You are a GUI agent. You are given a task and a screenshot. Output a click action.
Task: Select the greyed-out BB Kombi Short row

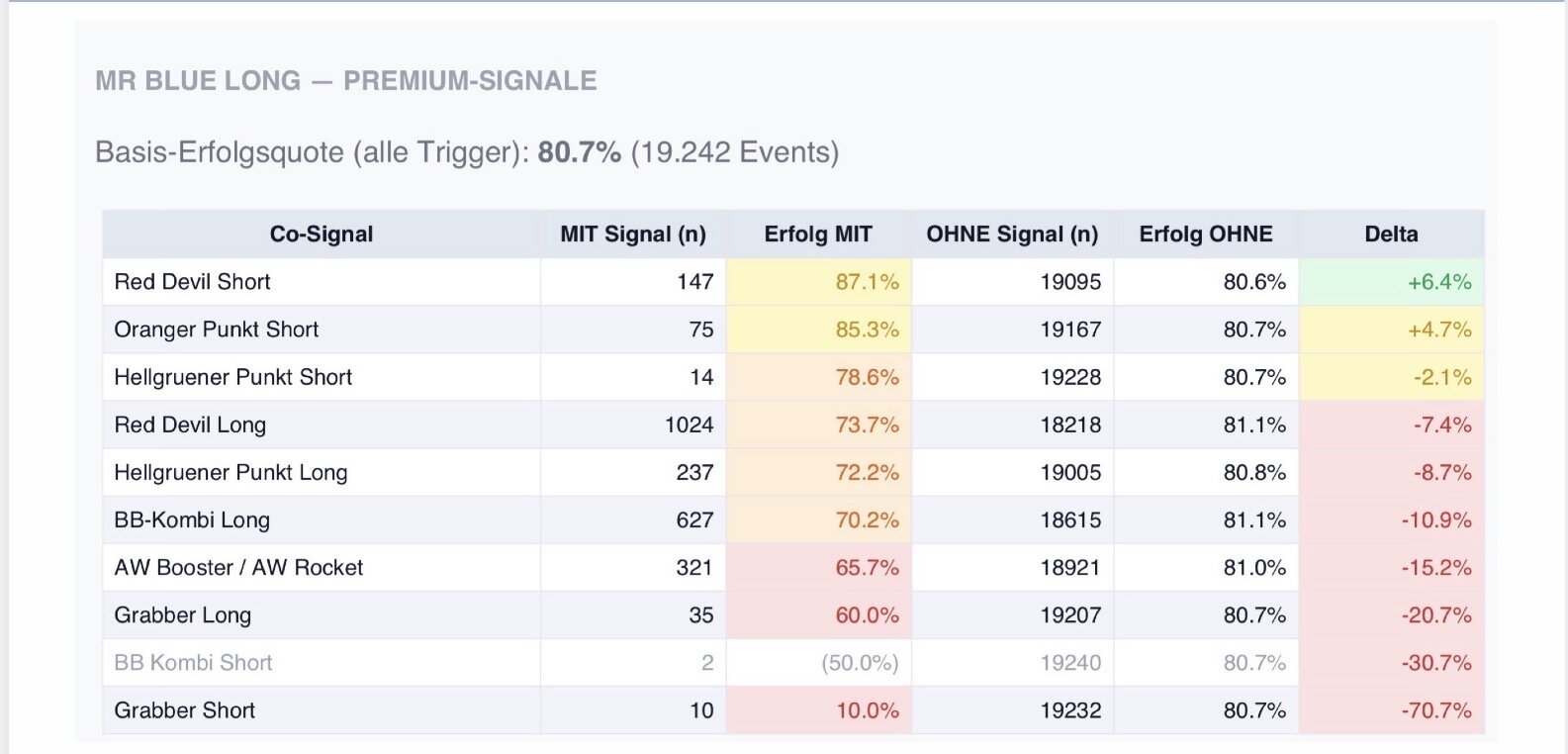[193, 662]
